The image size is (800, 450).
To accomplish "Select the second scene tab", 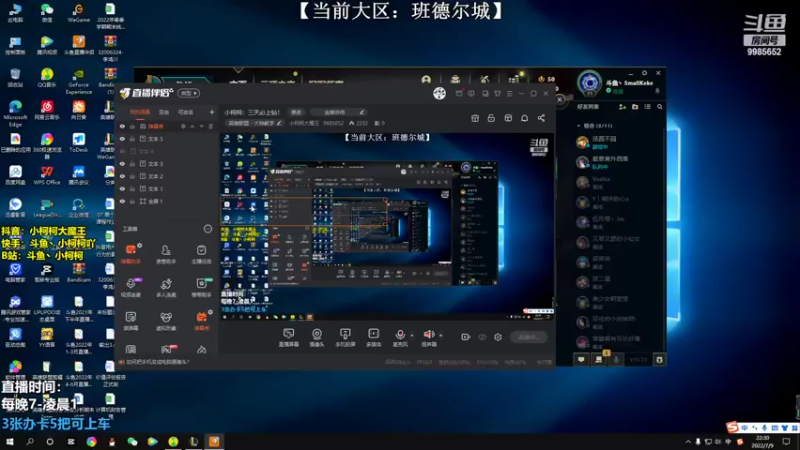I will [164, 112].
